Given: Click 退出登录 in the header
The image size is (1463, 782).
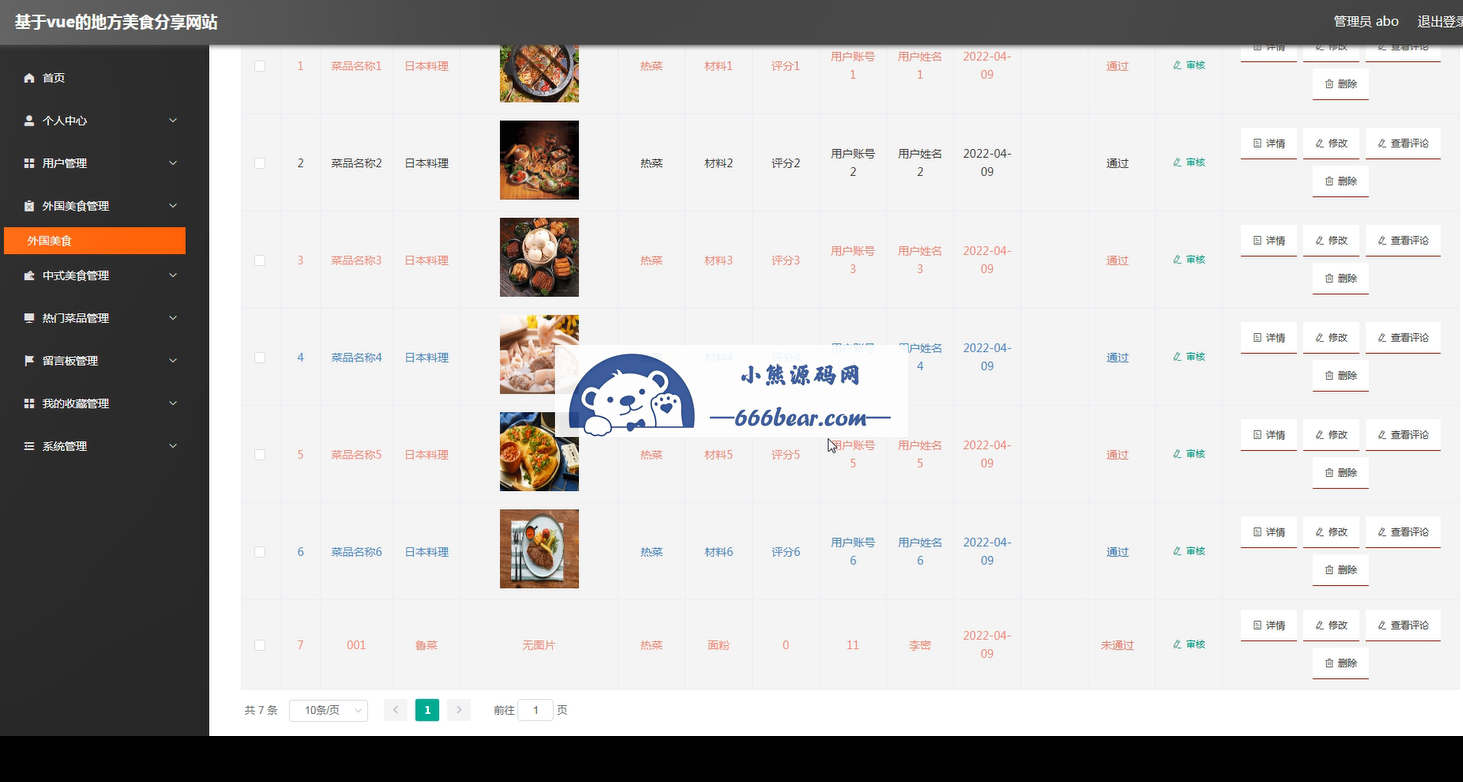Looking at the screenshot, I should (x=1440, y=21).
